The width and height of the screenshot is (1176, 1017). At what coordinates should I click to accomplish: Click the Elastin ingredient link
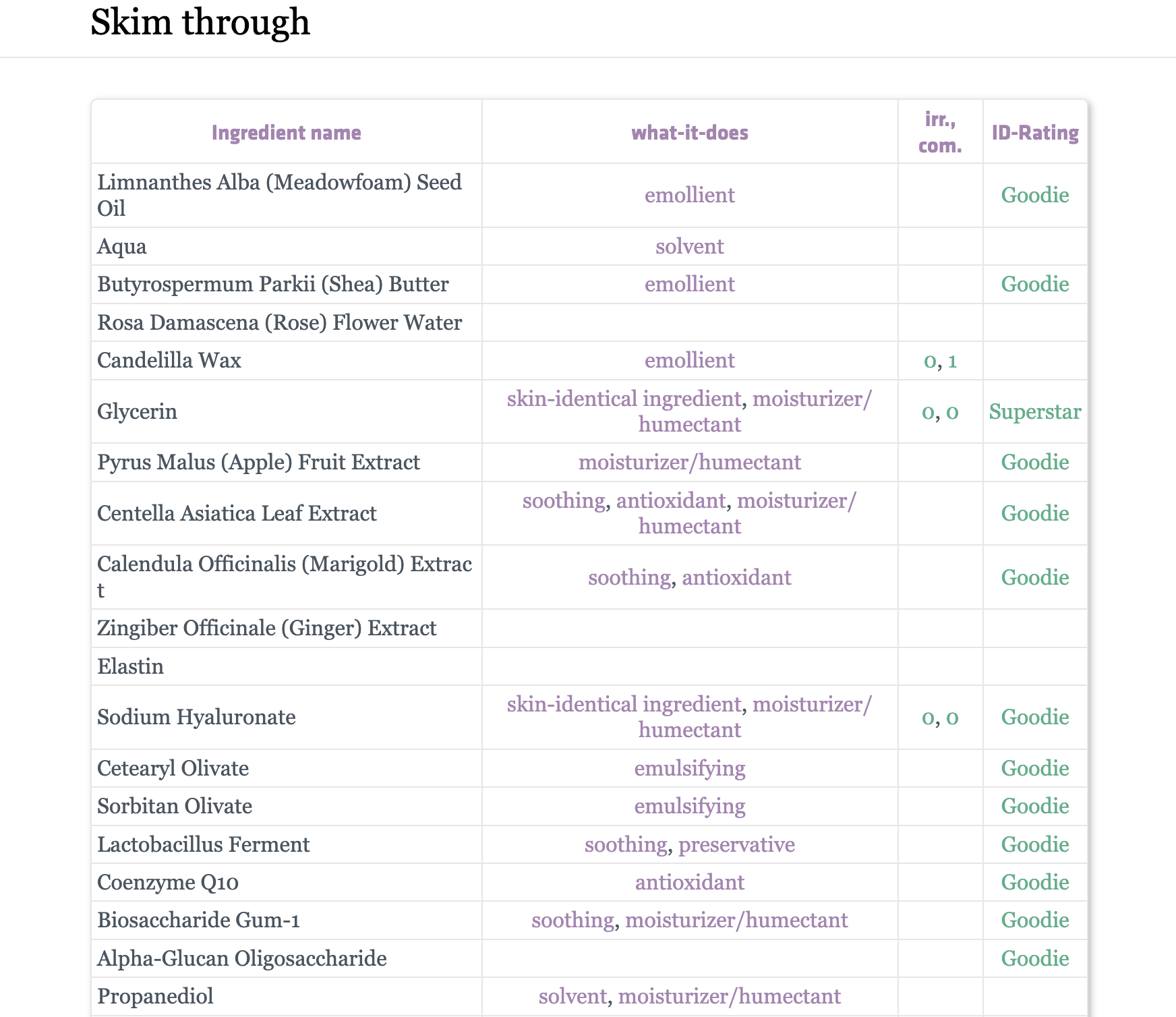(130, 667)
